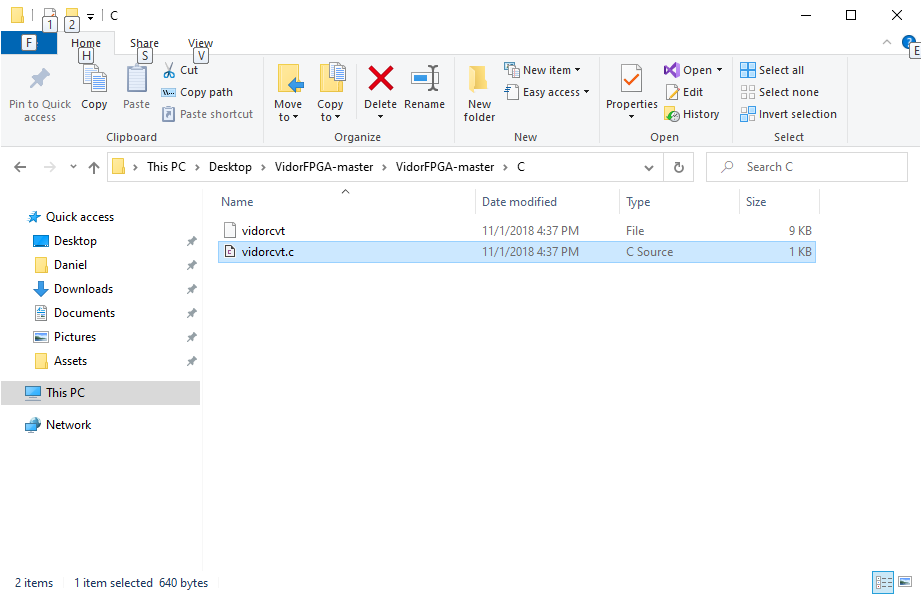This screenshot has height=595, width=921.
Task: Click Invert selection in Select group
Action: (788, 114)
